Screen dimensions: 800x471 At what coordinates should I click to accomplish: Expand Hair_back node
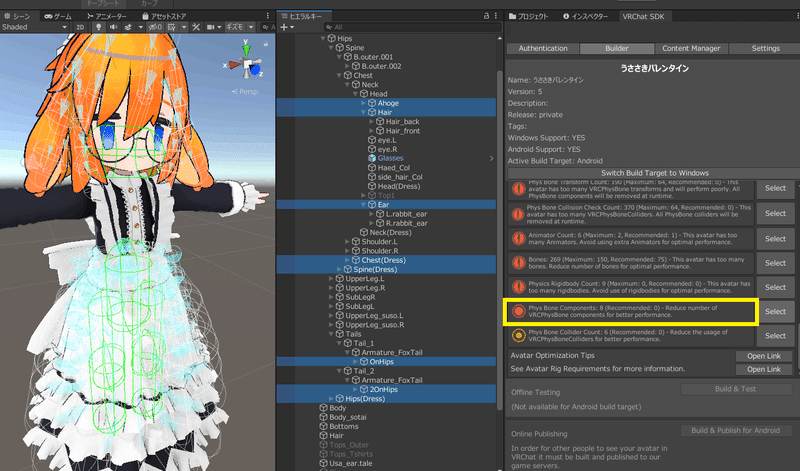(372, 121)
